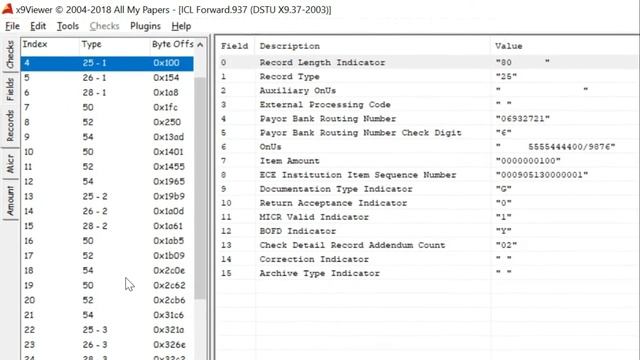This screenshot has width=640, height=360.
Task: Click the x9Viewer application icon in title bar
Action: pos(7,9)
